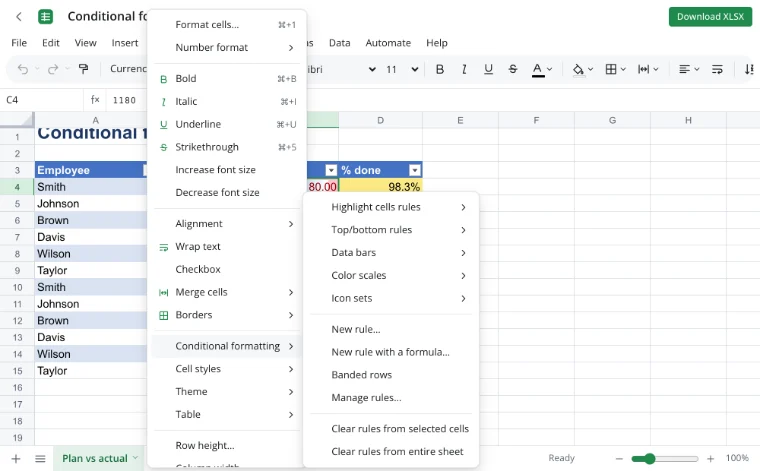This screenshot has height=471, width=760.
Task: Click the back arrow icon
Action: pos(19,16)
